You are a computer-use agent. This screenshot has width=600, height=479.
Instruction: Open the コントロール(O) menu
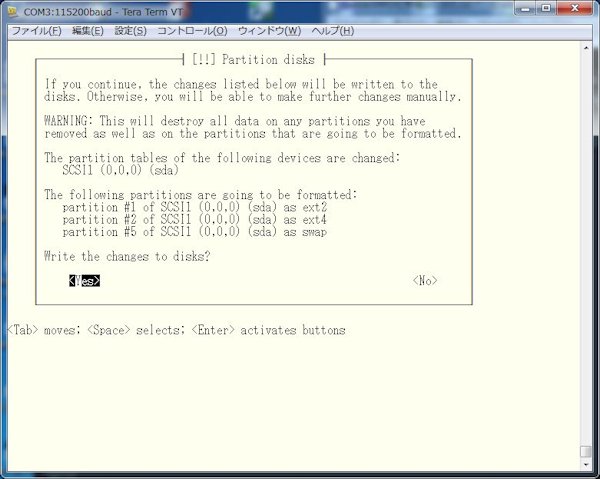click(x=192, y=31)
